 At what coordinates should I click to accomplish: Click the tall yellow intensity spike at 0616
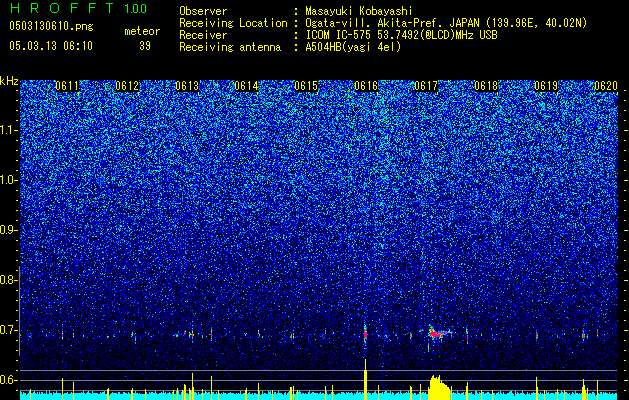click(x=365, y=379)
